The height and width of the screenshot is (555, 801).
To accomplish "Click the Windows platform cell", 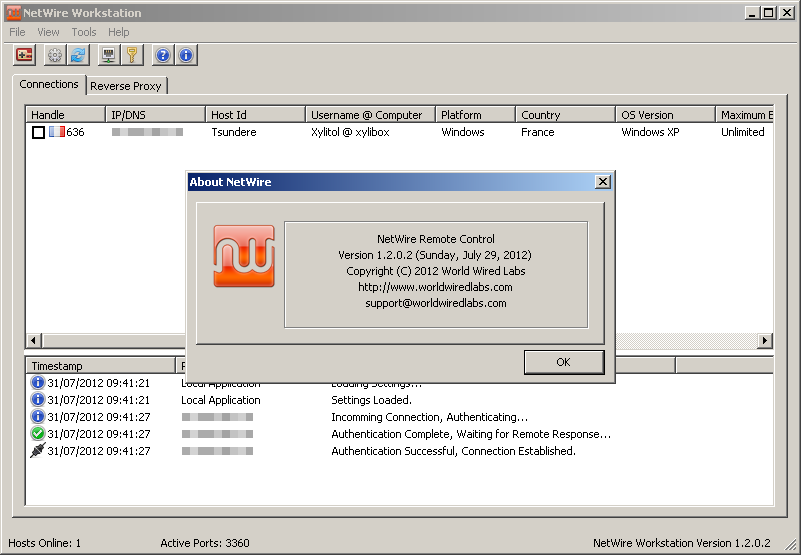I will 463,132.
